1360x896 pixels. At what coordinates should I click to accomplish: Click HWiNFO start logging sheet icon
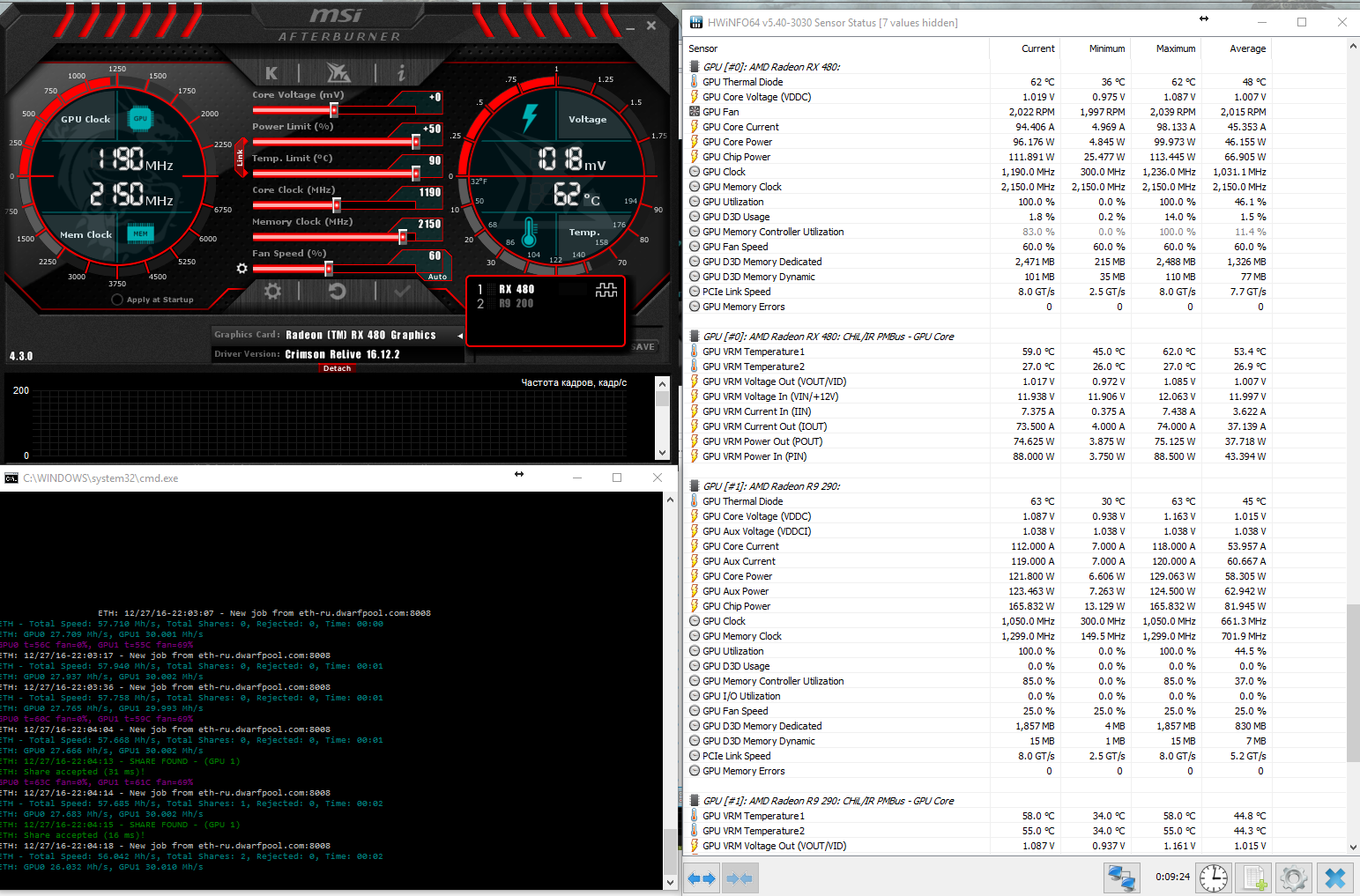(1252, 877)
